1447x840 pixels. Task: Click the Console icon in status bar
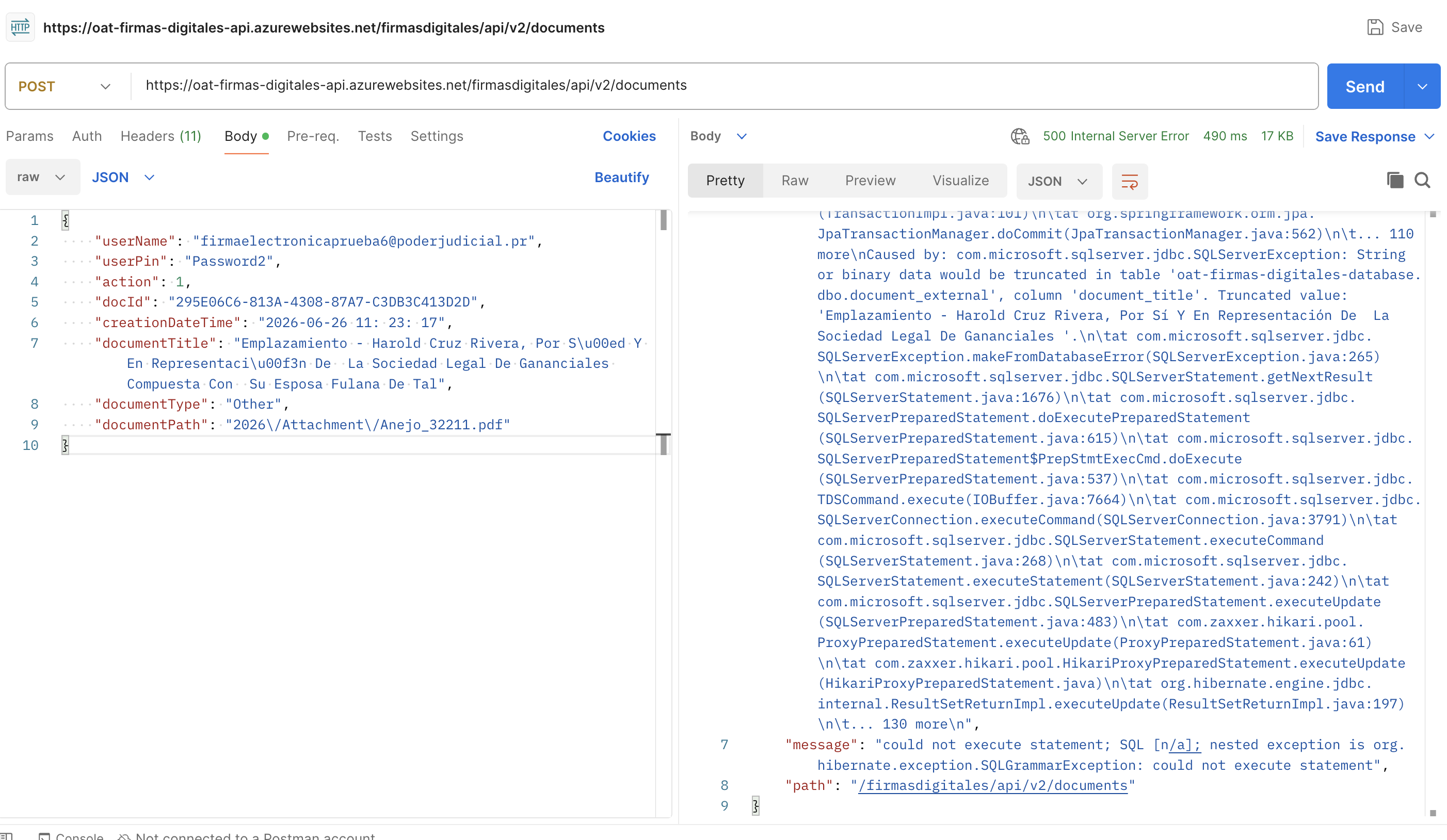[x=44, y=836]
